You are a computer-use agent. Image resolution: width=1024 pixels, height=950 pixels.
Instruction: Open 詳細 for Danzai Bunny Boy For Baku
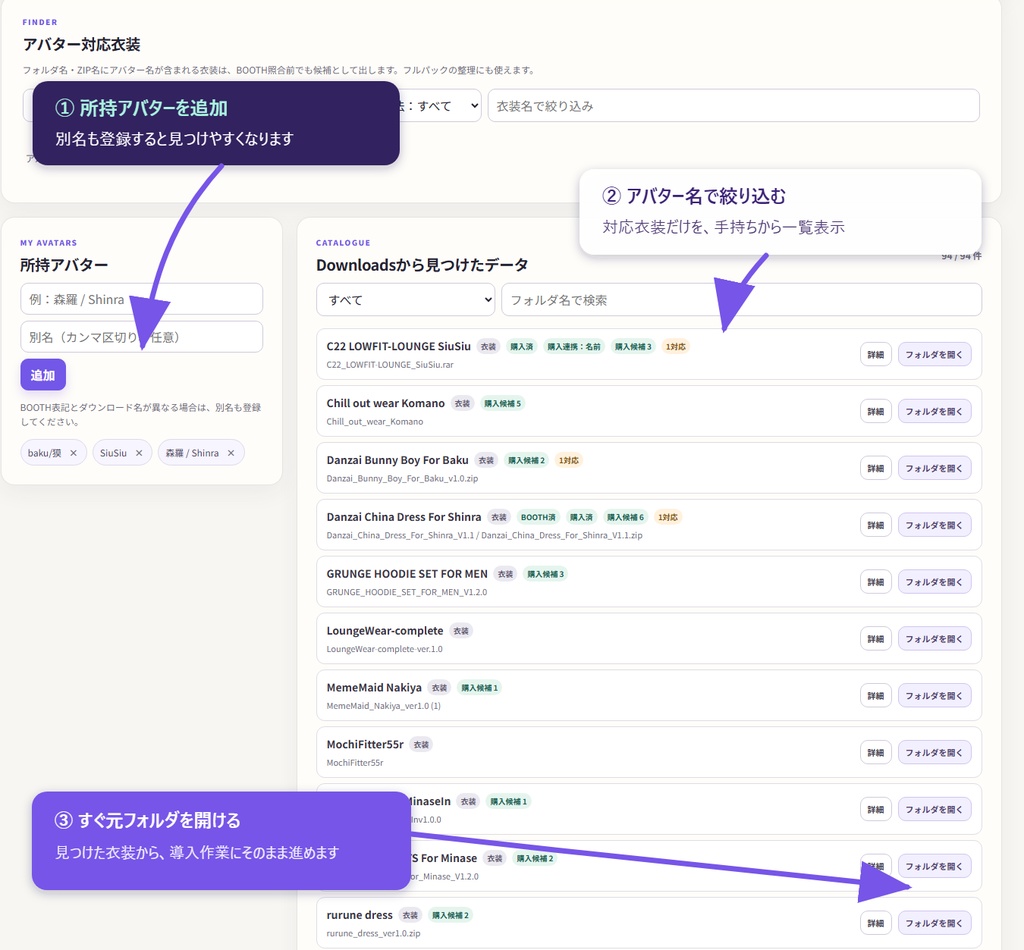tap(876, 468)
